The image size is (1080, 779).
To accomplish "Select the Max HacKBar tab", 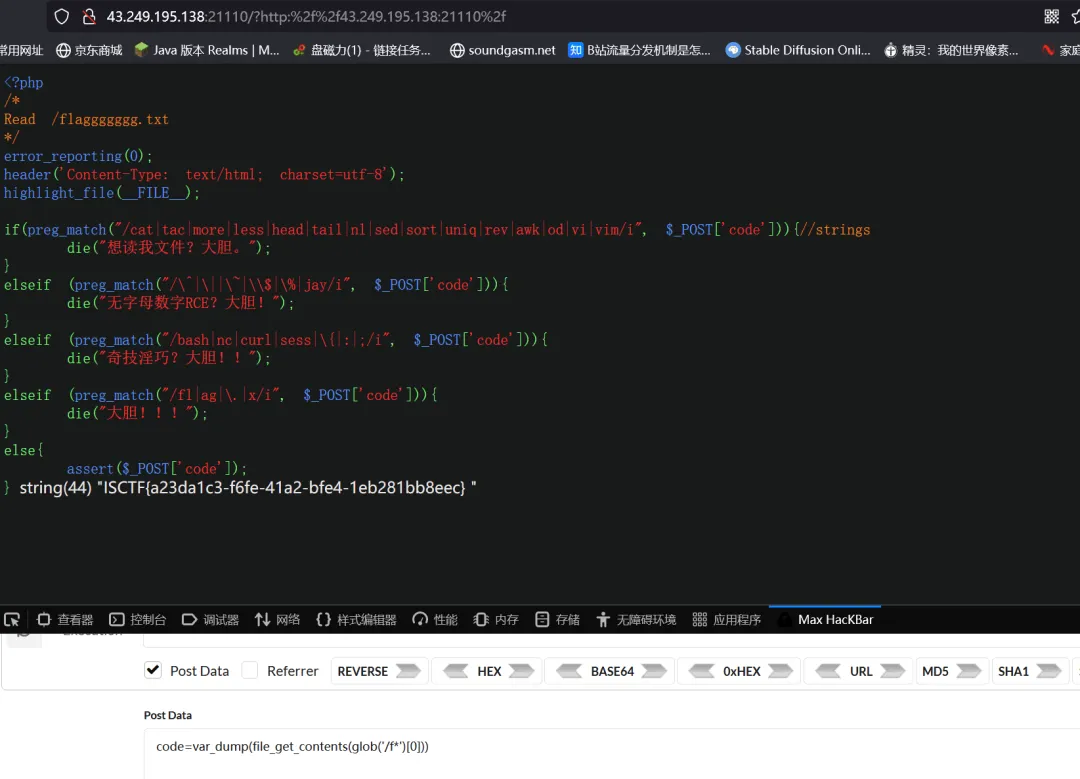I will (825, 619).
